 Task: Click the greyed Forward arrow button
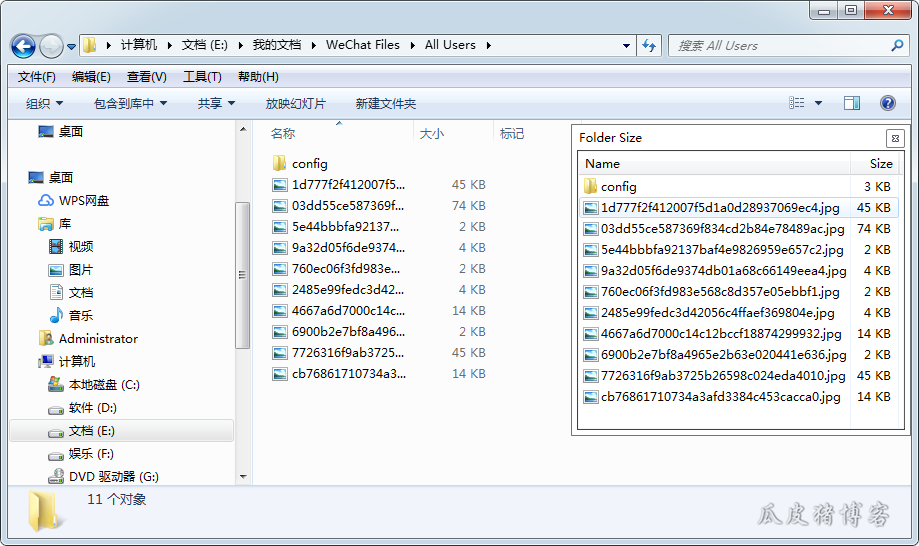(51, 46)
